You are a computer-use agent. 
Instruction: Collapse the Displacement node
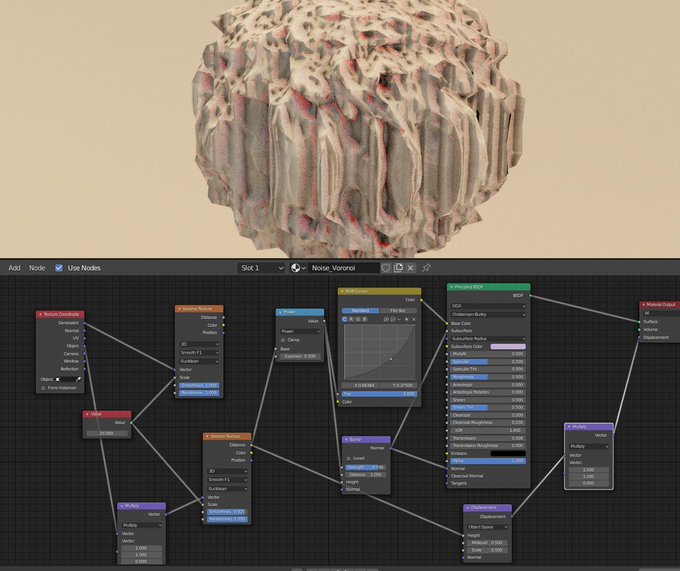pos(468,508)
